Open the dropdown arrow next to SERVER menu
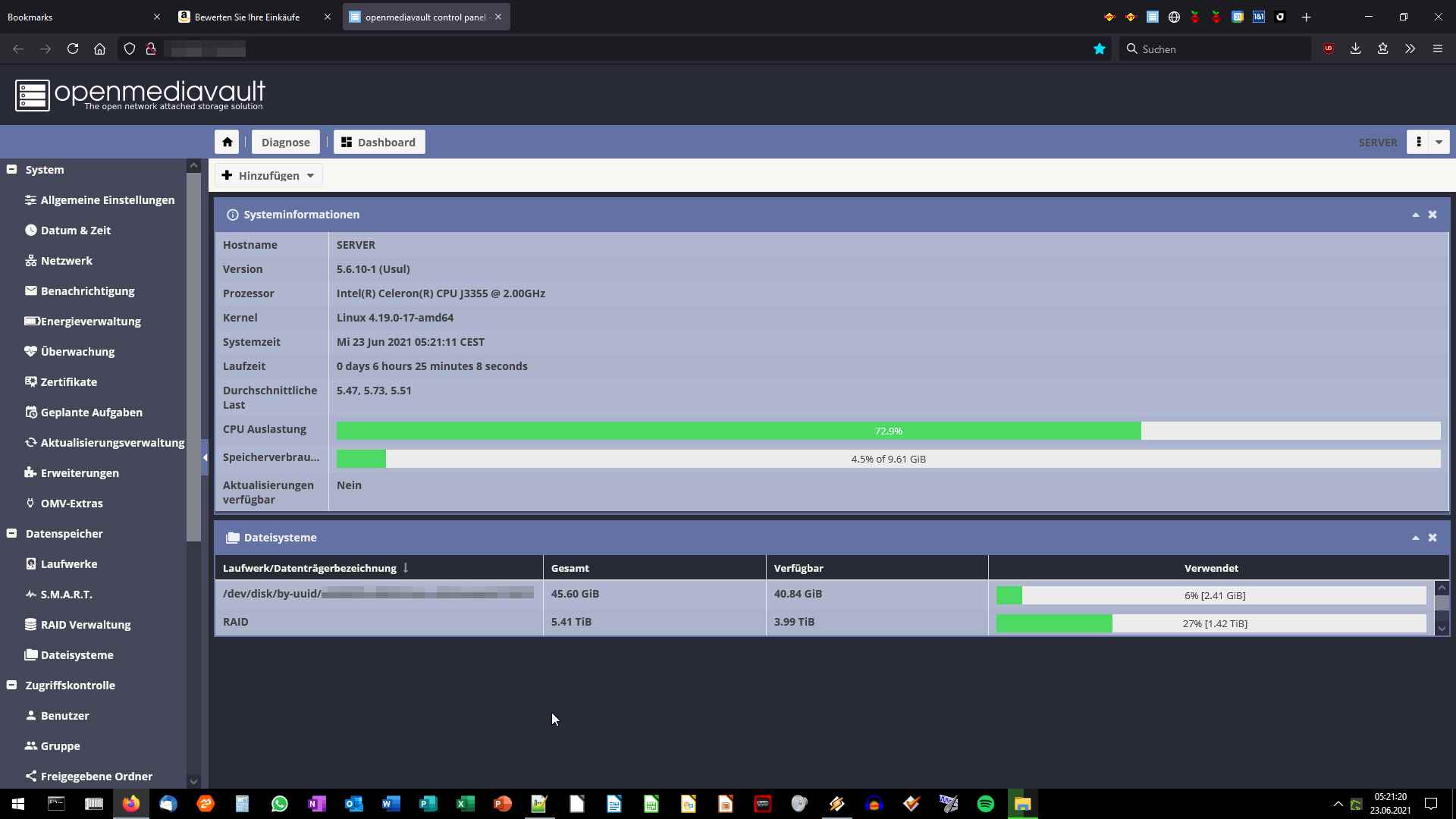The width and height of the screenshot is (1456, 819). 1439,142
